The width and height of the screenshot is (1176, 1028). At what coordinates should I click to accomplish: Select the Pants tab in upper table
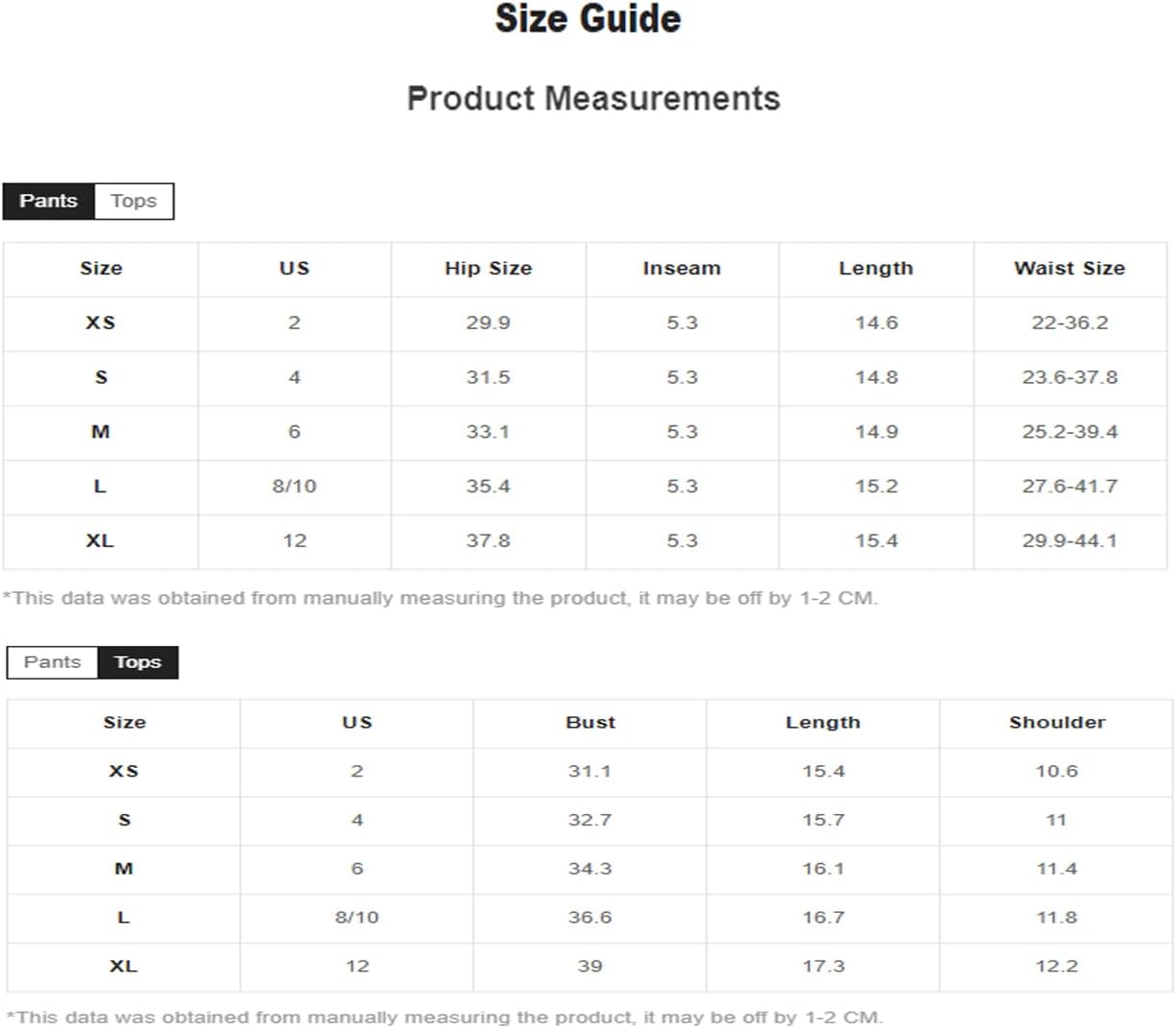(48, 201)
